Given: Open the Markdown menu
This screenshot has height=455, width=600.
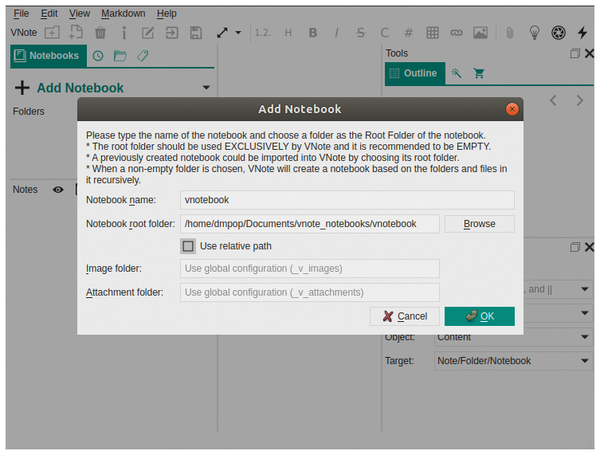Looking at the screenshot, I should (x=123, y=14).
